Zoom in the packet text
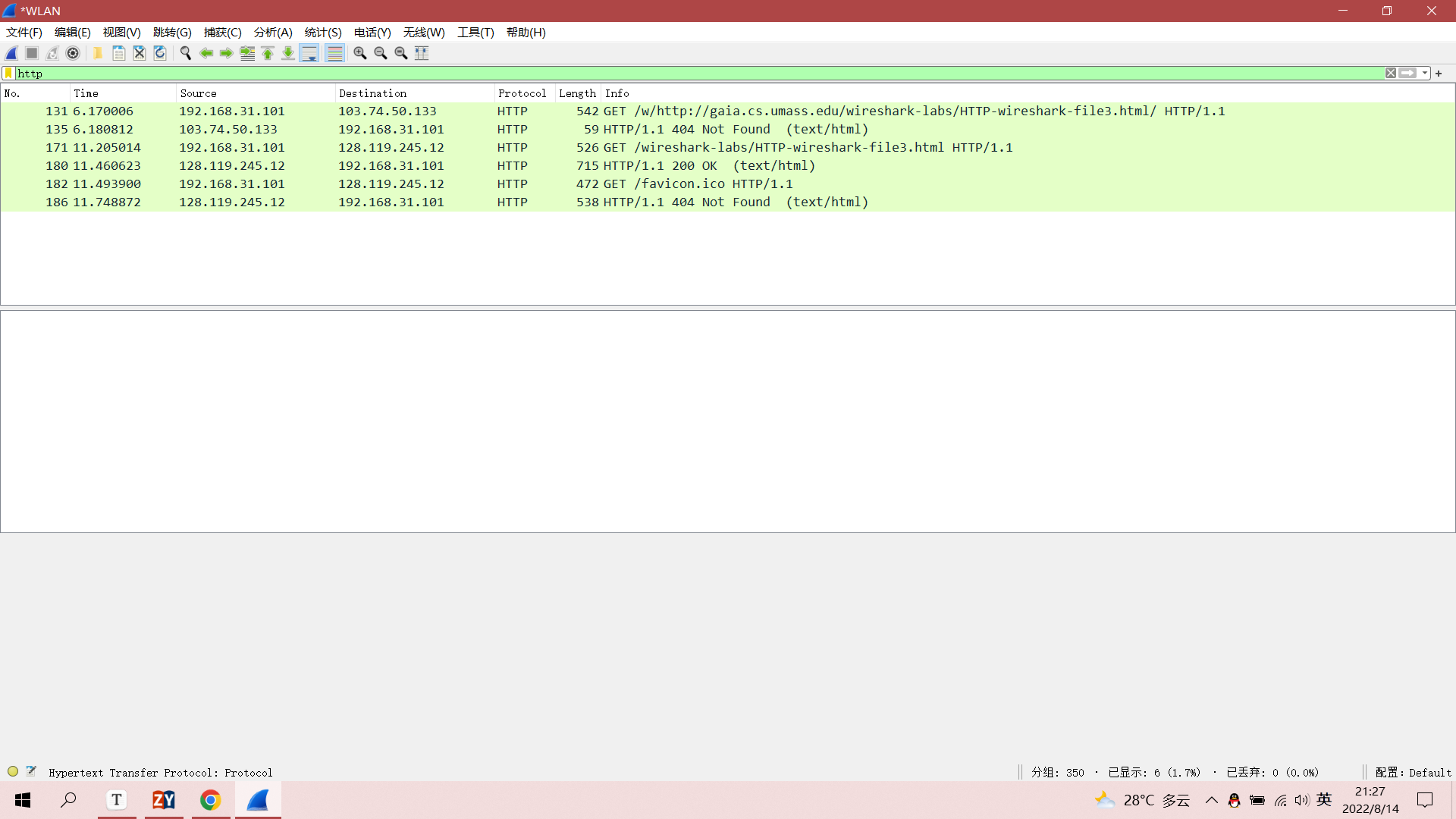The image size is (1456, 819). pos(360,53)
